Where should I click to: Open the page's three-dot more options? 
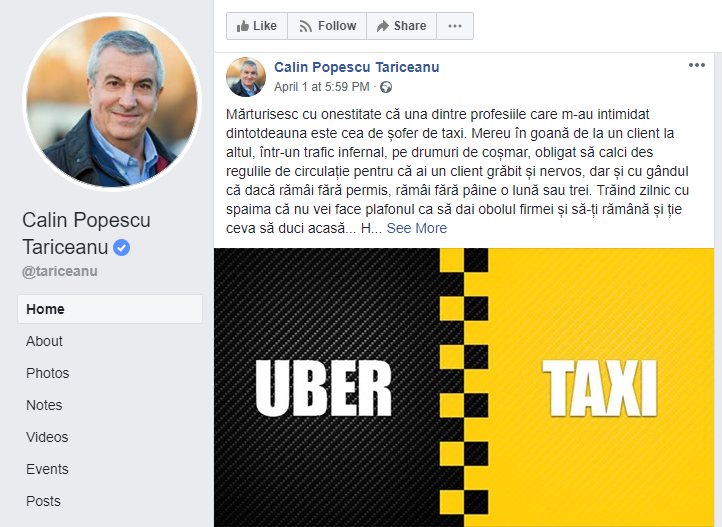pyautogui.click(x=455, y=26)
